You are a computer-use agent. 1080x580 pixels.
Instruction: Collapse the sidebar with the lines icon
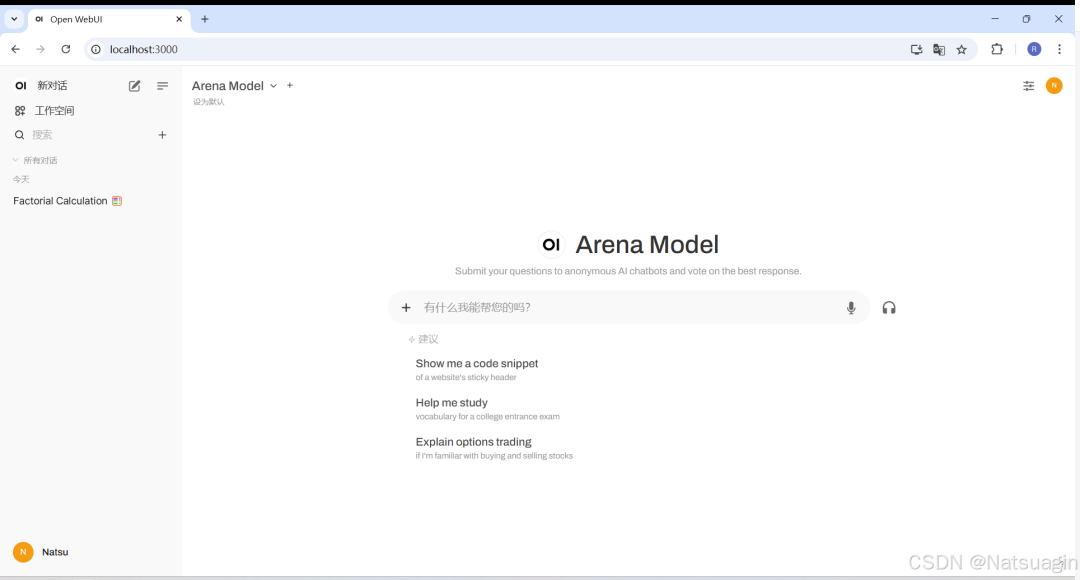(163, 86)
